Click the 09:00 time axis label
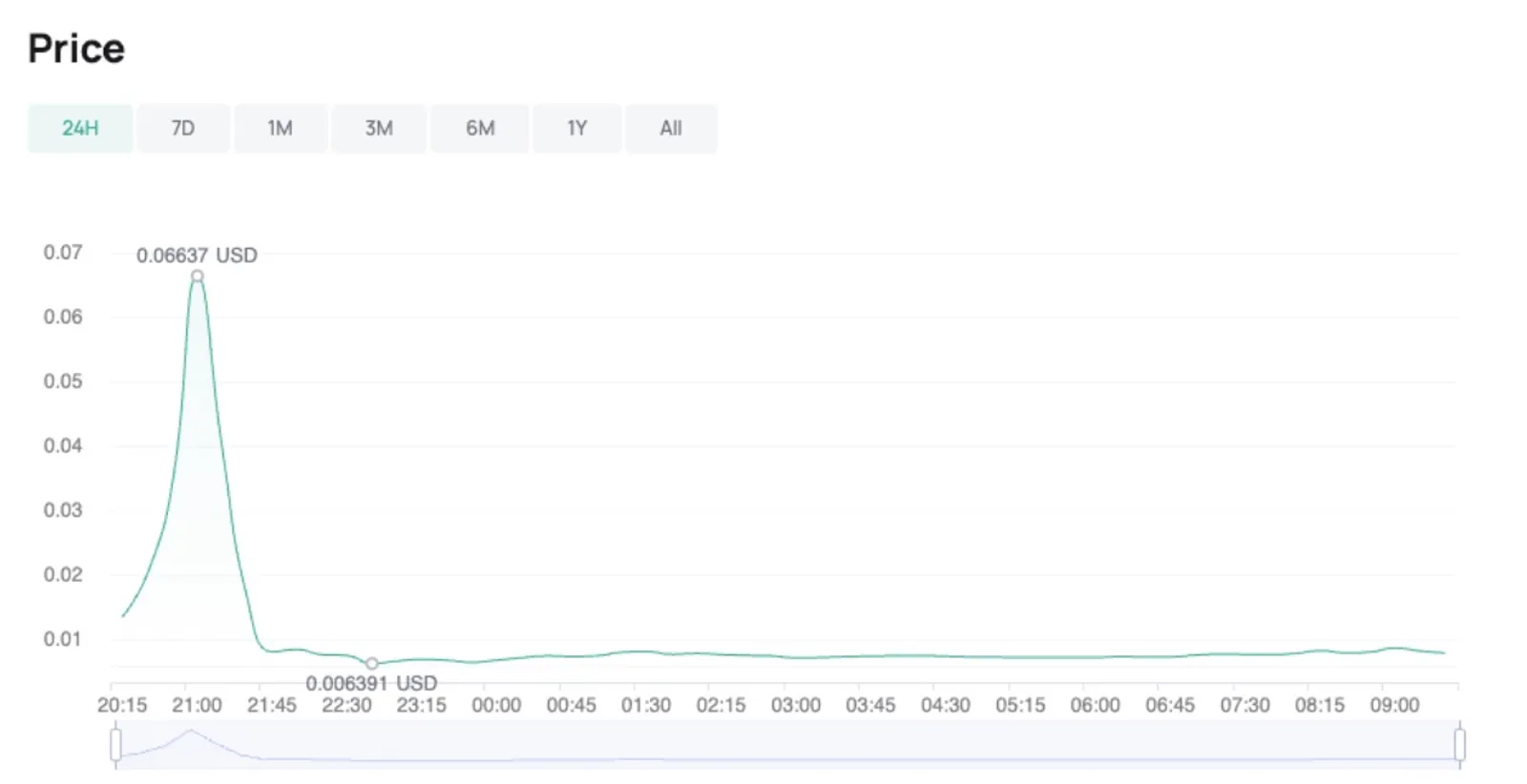This screenshot has width=1527, height=784. pos(1394,706)
